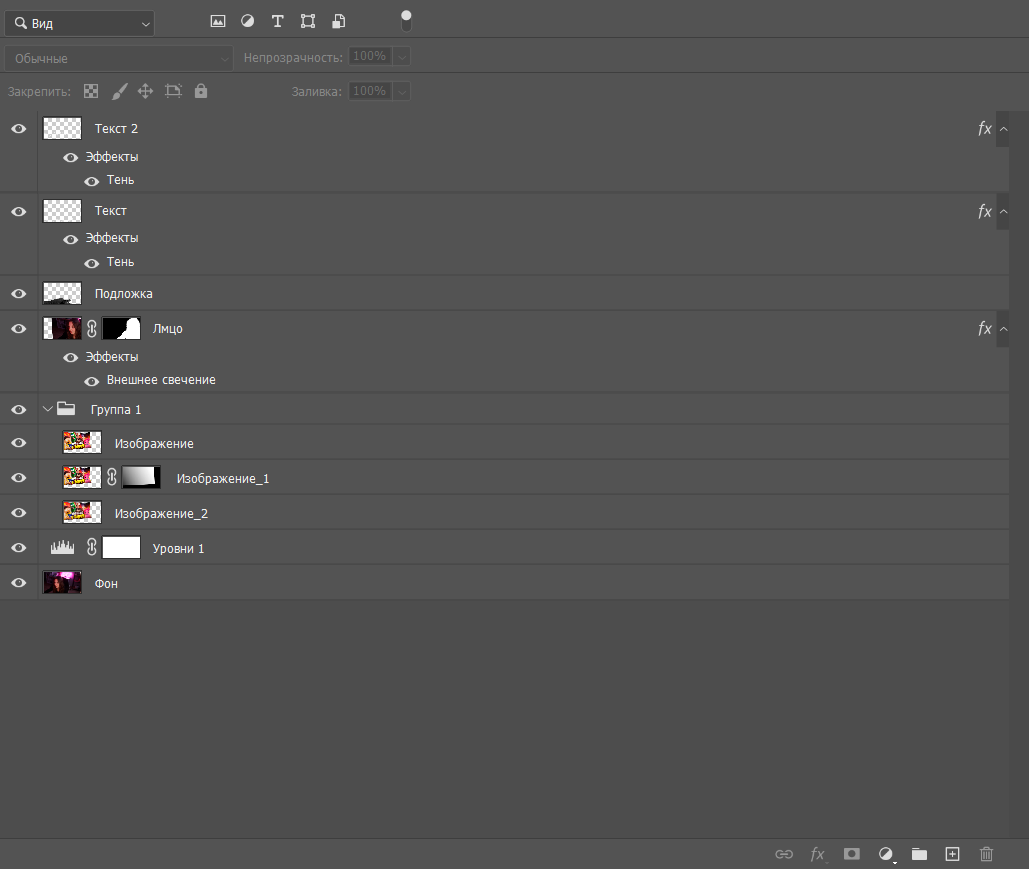This screenshot has height=869, width=1029.
Task: Open the Непрозрачность slider dropdown arrow
Action: pyautogui.click(x=402, y=57)
